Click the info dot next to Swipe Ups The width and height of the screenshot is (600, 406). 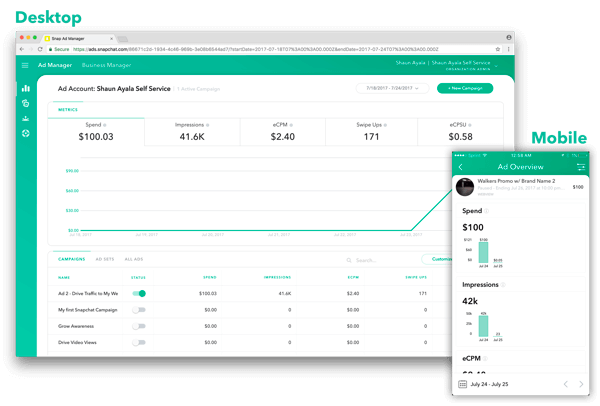[385, 125]
